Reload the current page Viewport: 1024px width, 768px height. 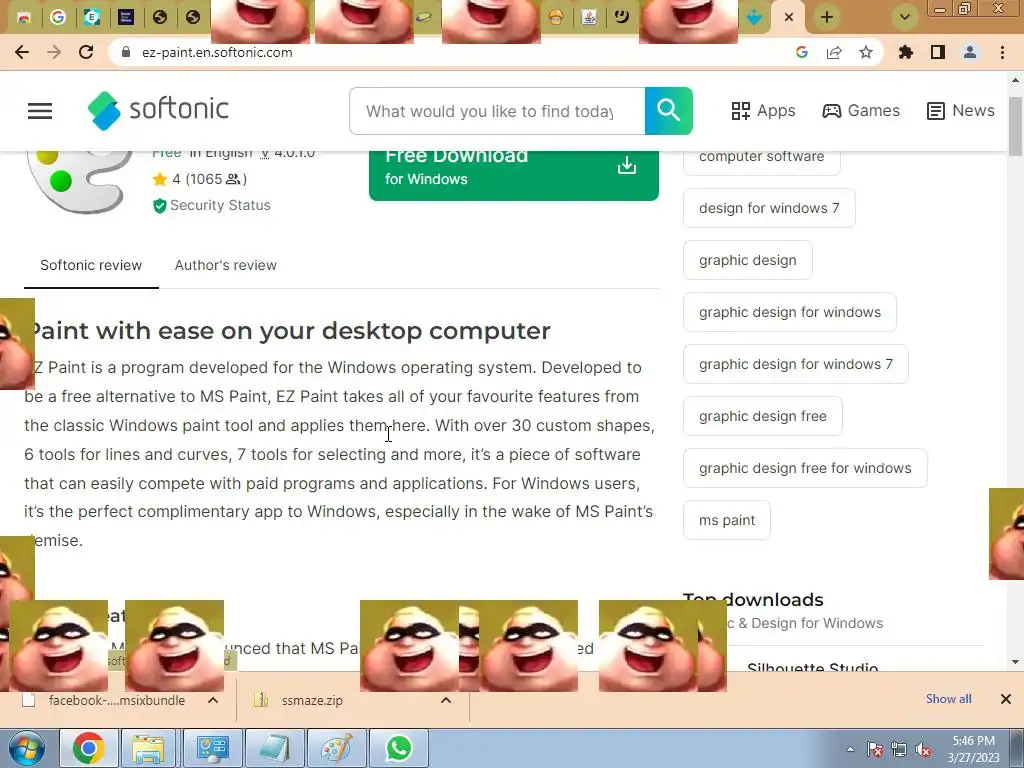[86, 52]
